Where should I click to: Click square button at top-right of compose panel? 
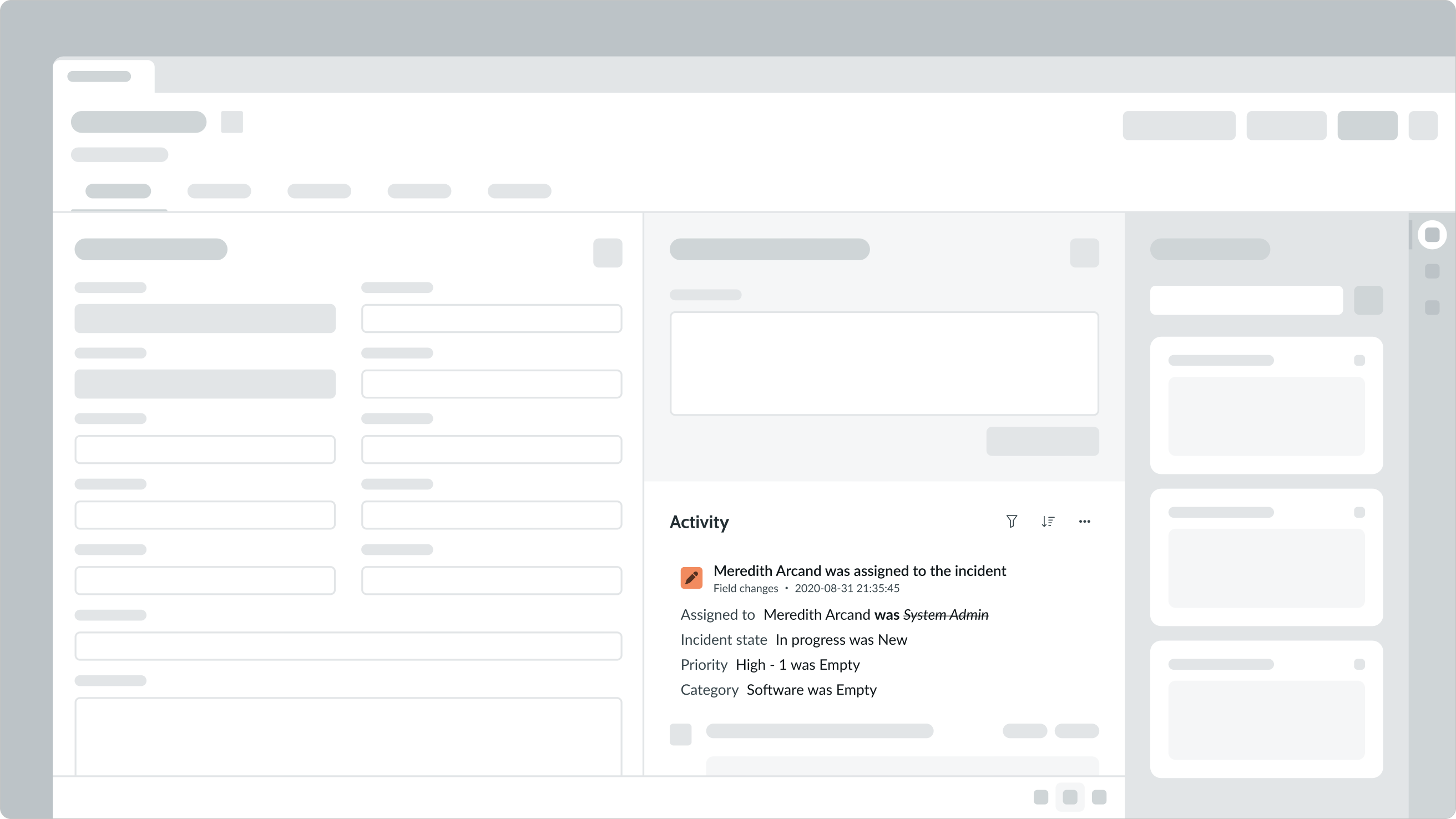[x=1084, y=252]
